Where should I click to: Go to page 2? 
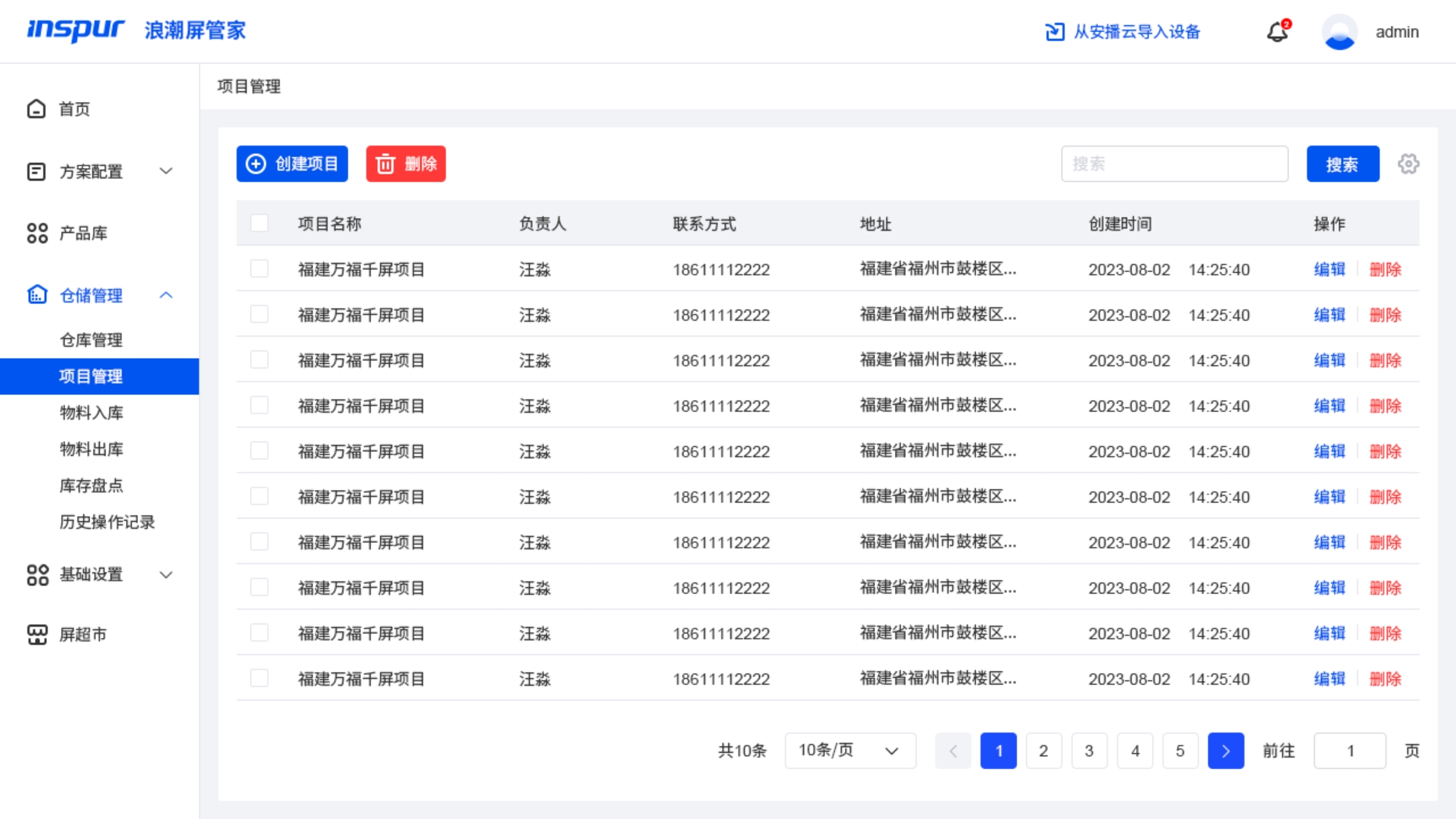pos(1043,751)
